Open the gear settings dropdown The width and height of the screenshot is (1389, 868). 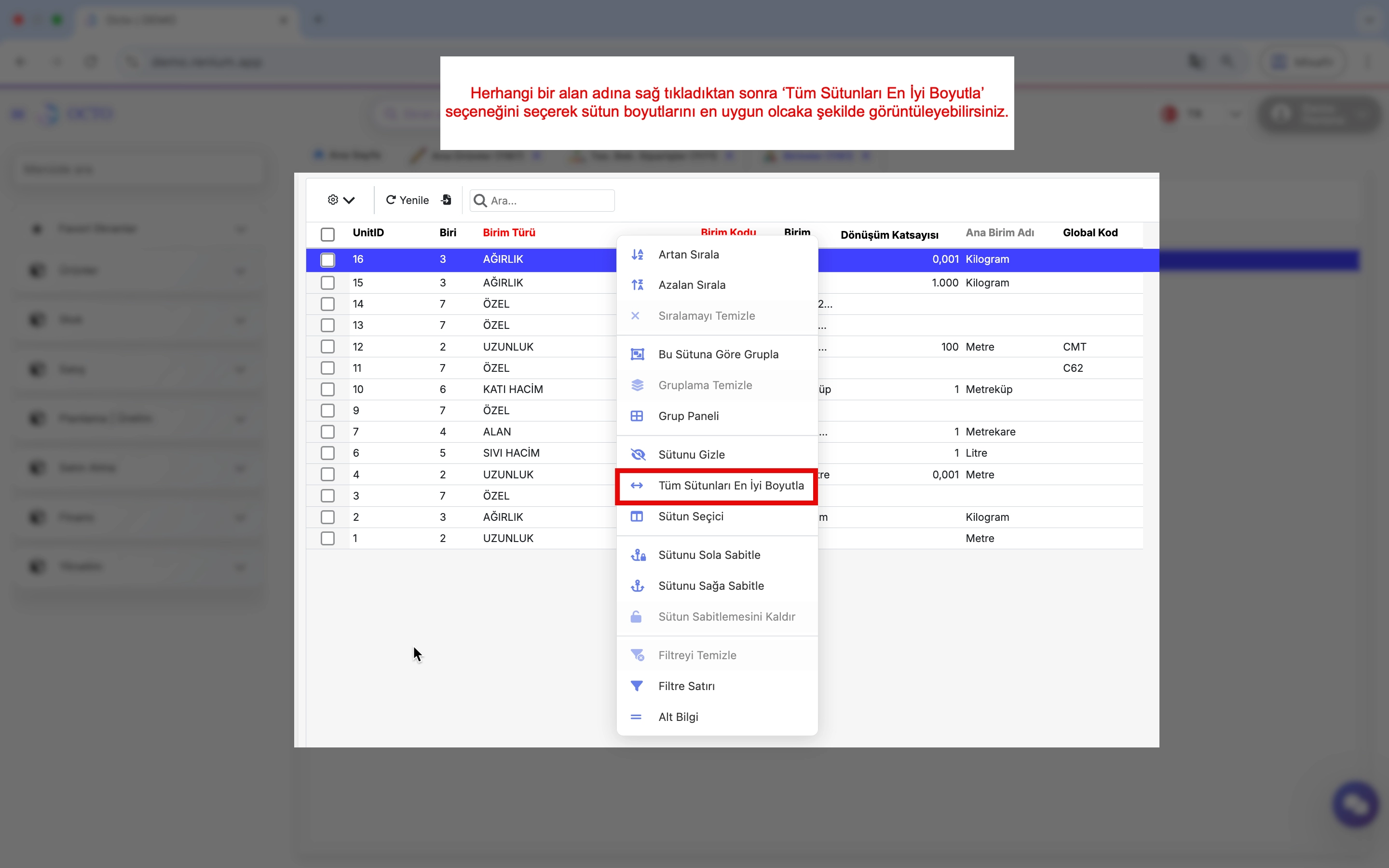point(341,200)
